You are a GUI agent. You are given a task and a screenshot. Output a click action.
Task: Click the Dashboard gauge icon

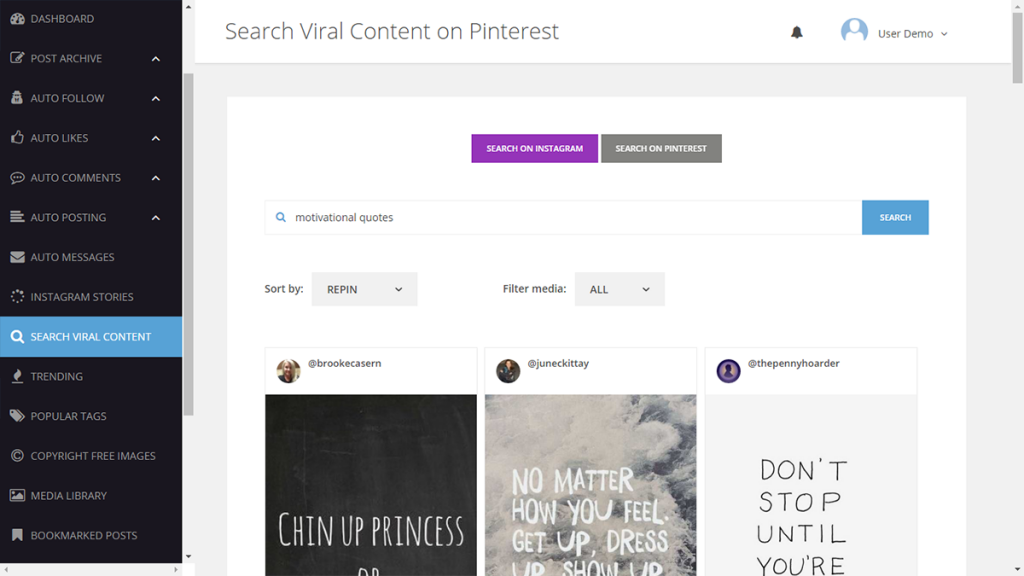point(17,19)
